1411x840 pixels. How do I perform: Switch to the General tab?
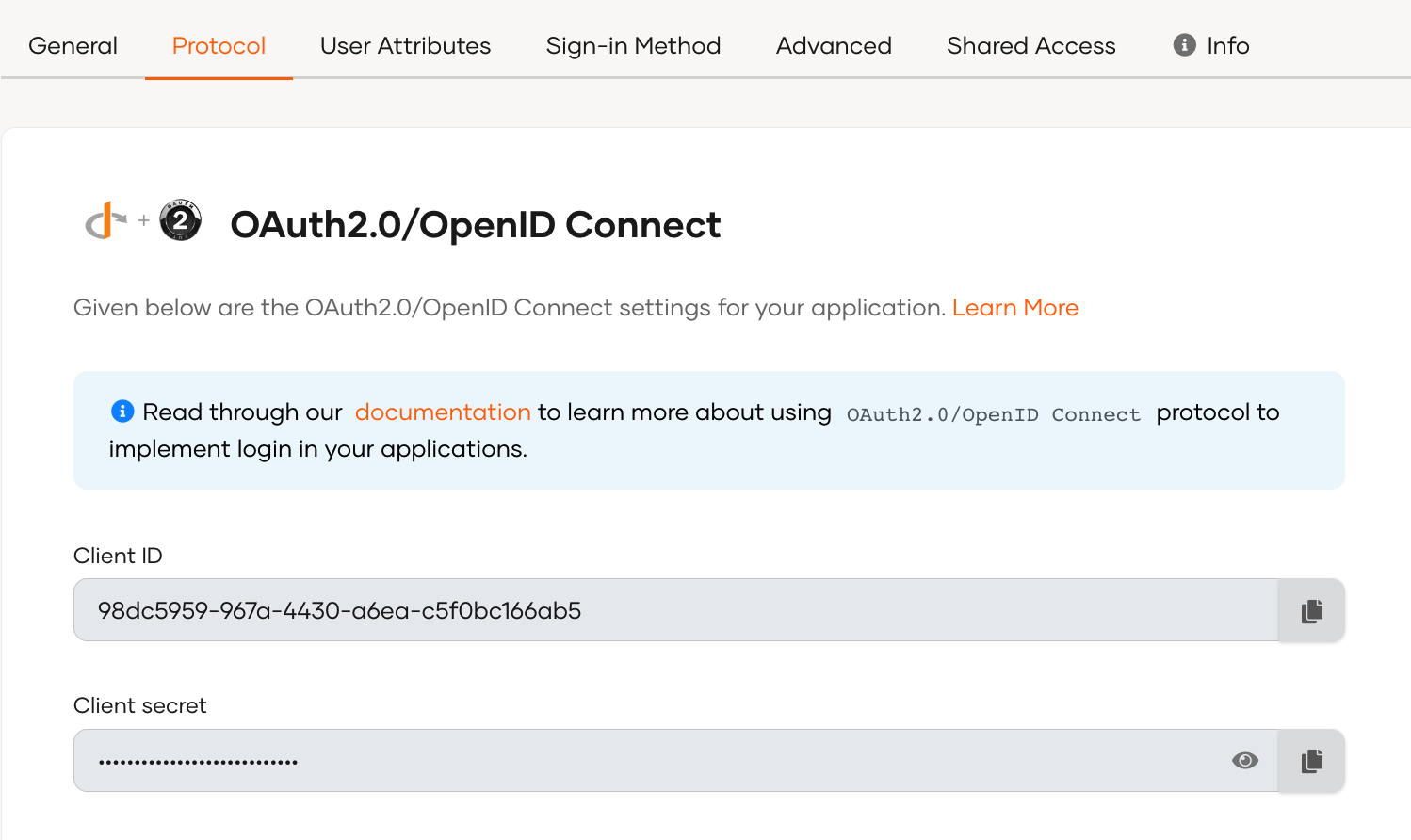click(73, 45)
